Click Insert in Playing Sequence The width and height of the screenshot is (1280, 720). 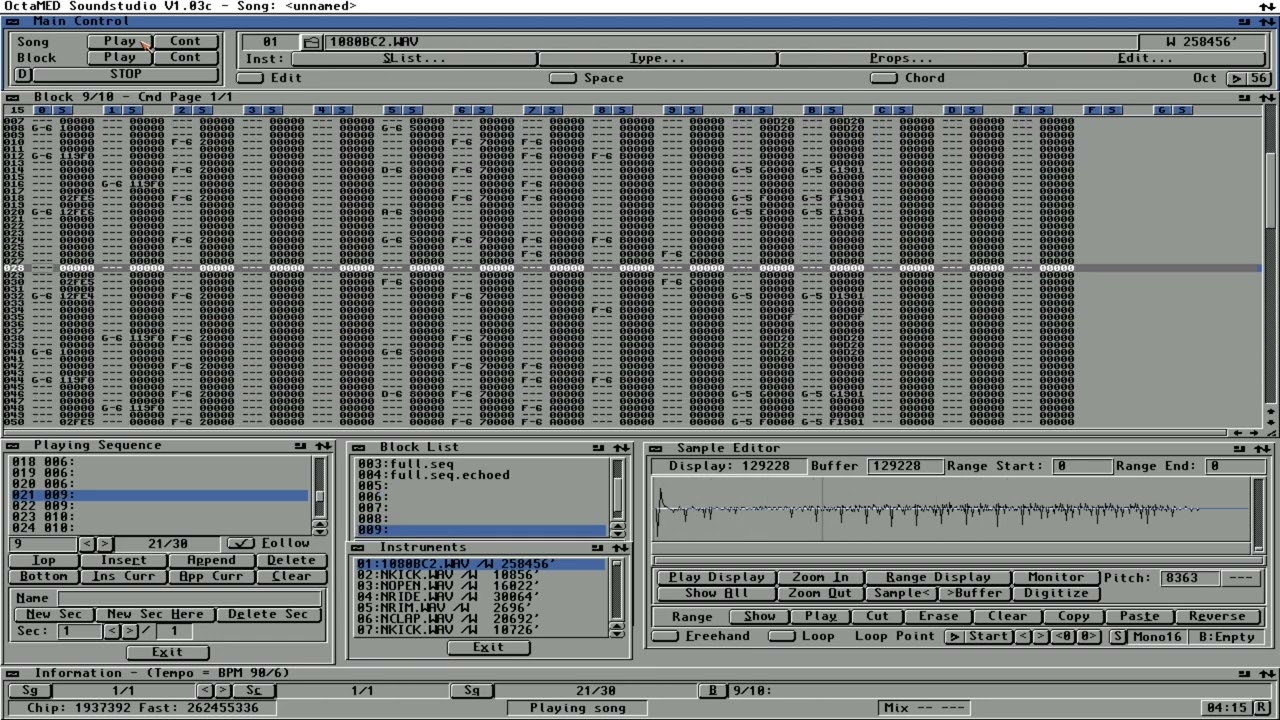click(123, 560)
